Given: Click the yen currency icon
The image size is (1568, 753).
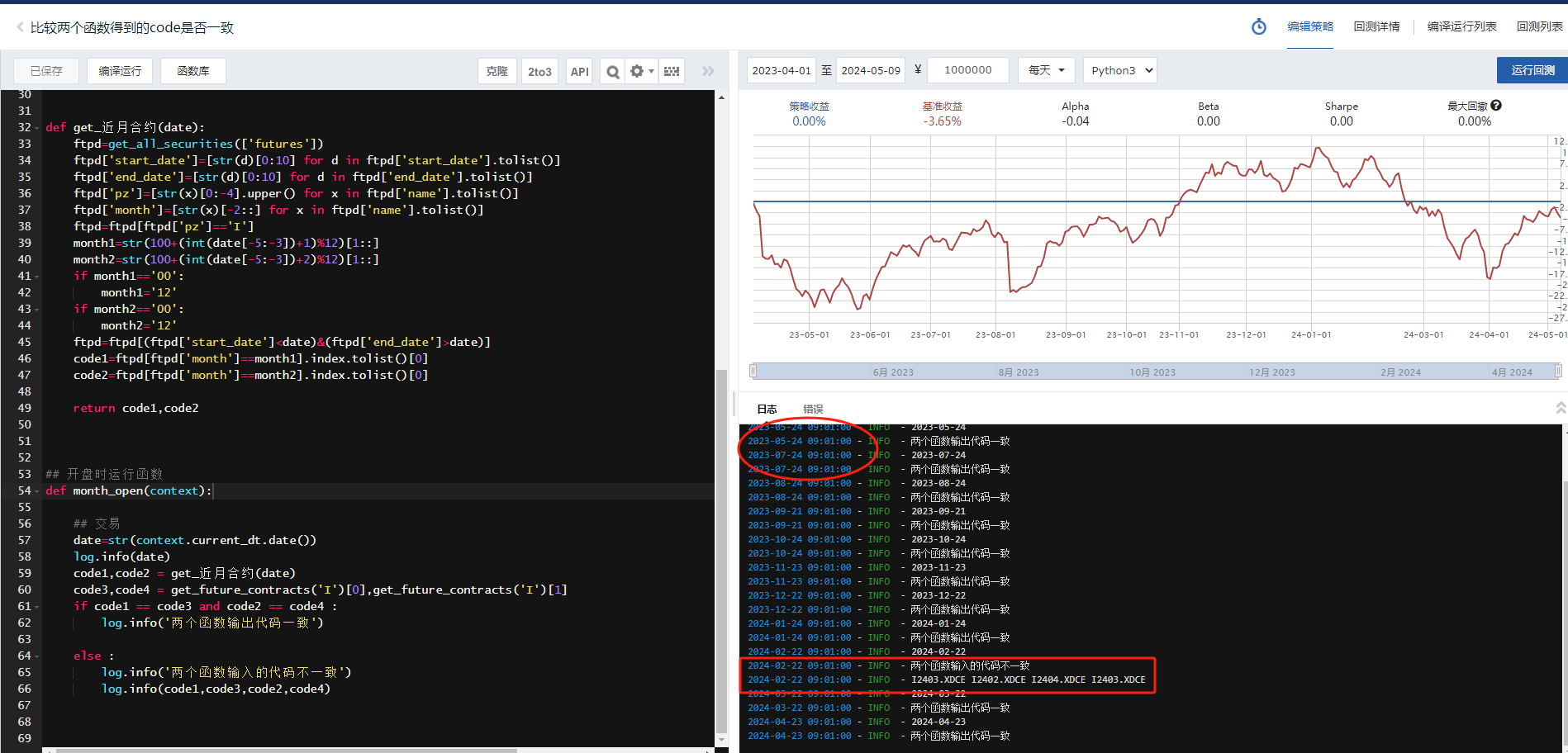Looking at the screenshot, I should tap(918, 70).
